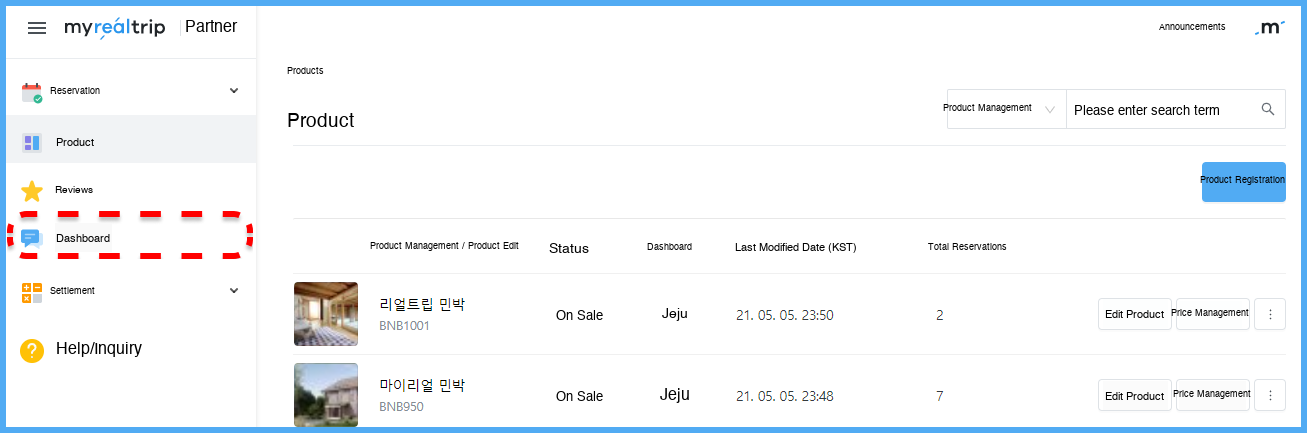
Task: Open more options for BNB1001
Action: click(x=1270, y=314)
